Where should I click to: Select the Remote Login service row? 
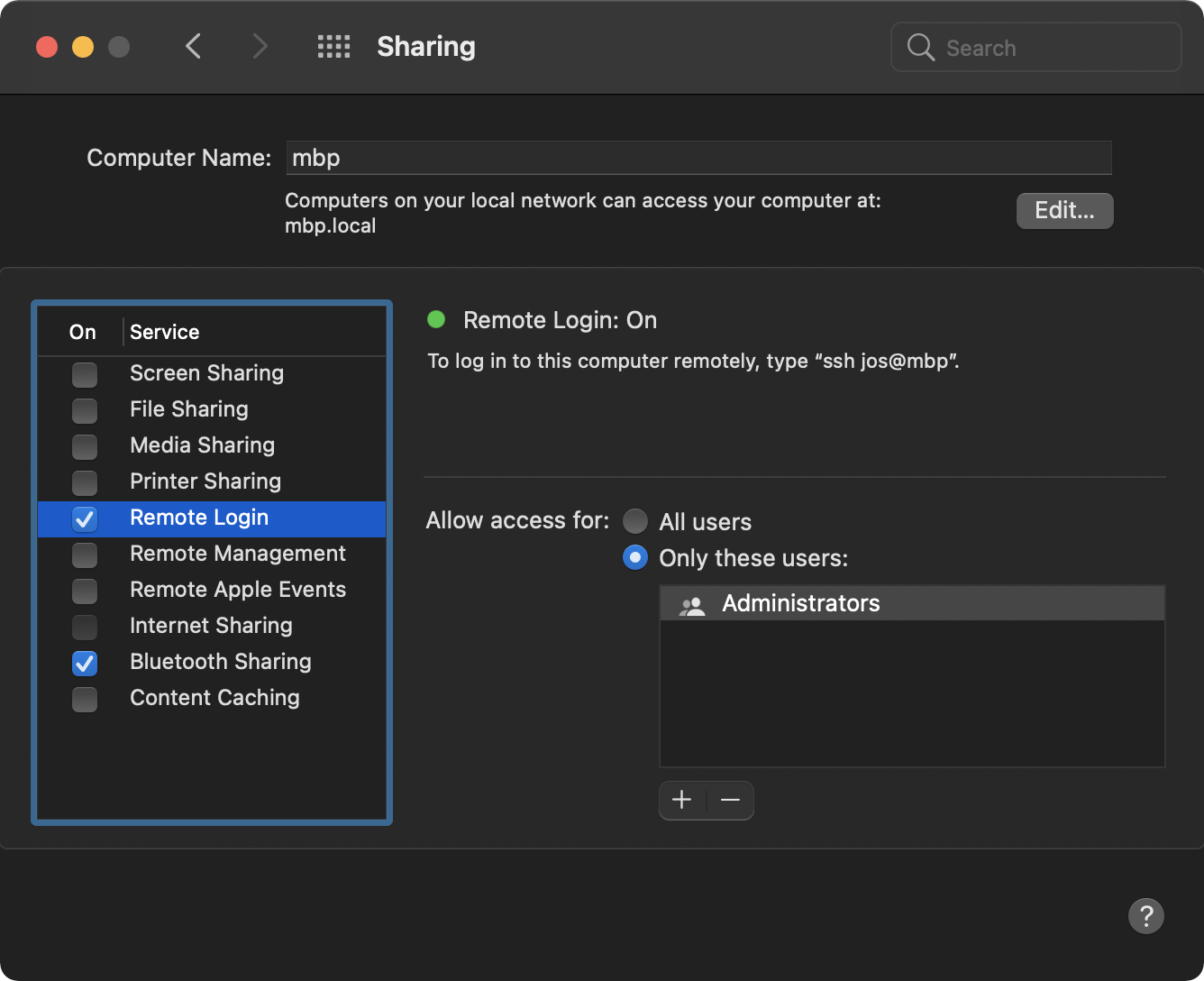coord(212,518)
